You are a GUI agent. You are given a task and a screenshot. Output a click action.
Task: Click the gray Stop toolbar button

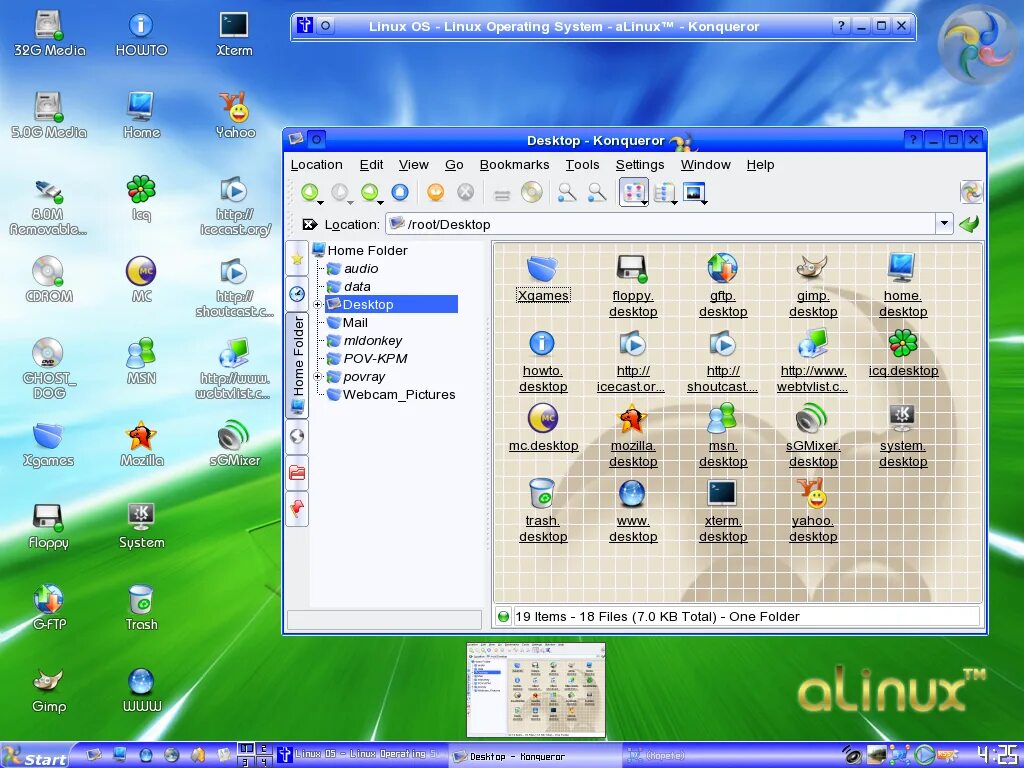click(466, 192)
